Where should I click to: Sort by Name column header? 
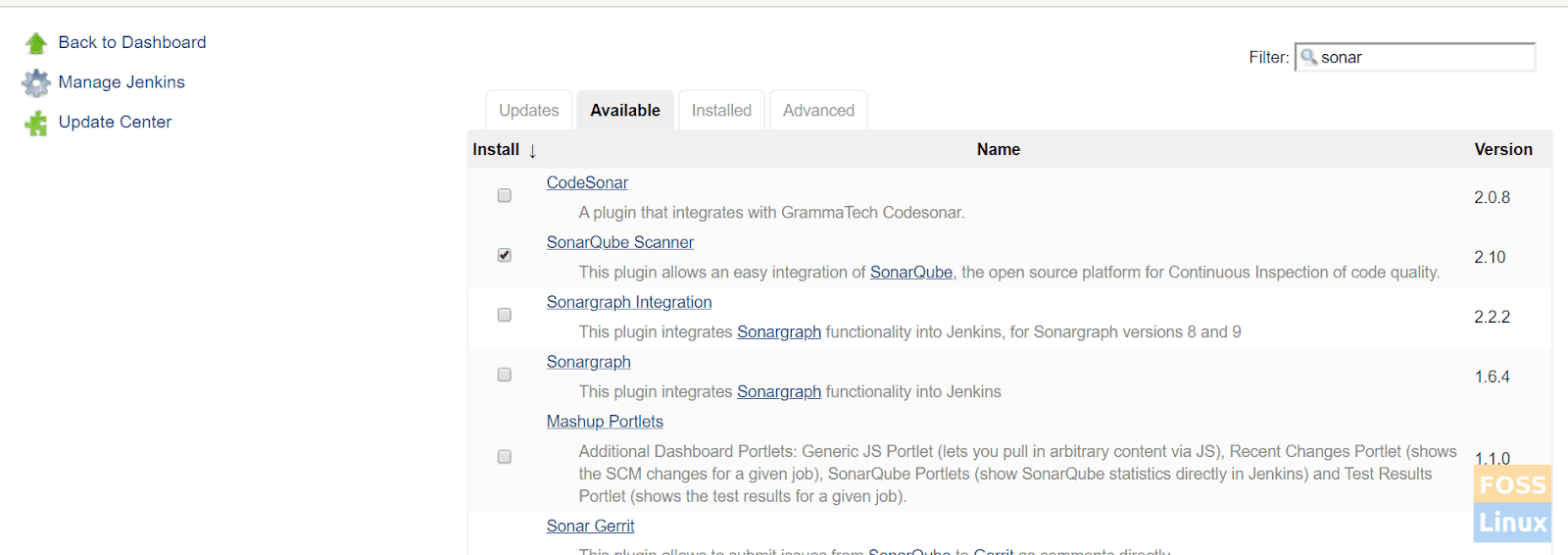tap(999, 149)
